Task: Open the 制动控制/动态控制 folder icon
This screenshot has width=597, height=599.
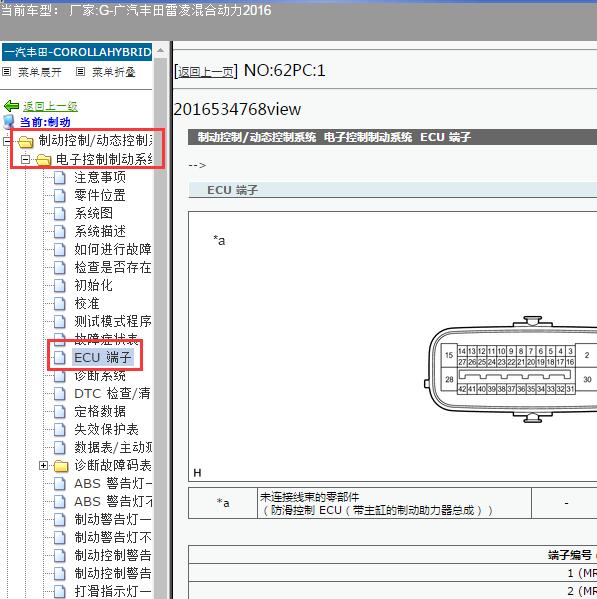Action: click(x=26, y=142)
